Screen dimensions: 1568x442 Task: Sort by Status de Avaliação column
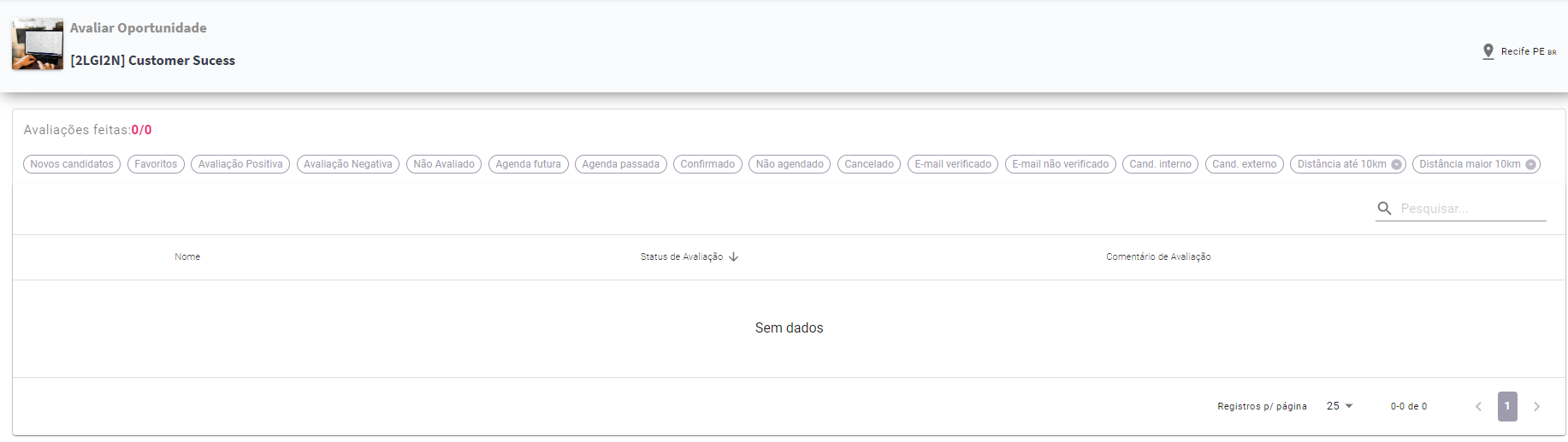coord(682,256)
